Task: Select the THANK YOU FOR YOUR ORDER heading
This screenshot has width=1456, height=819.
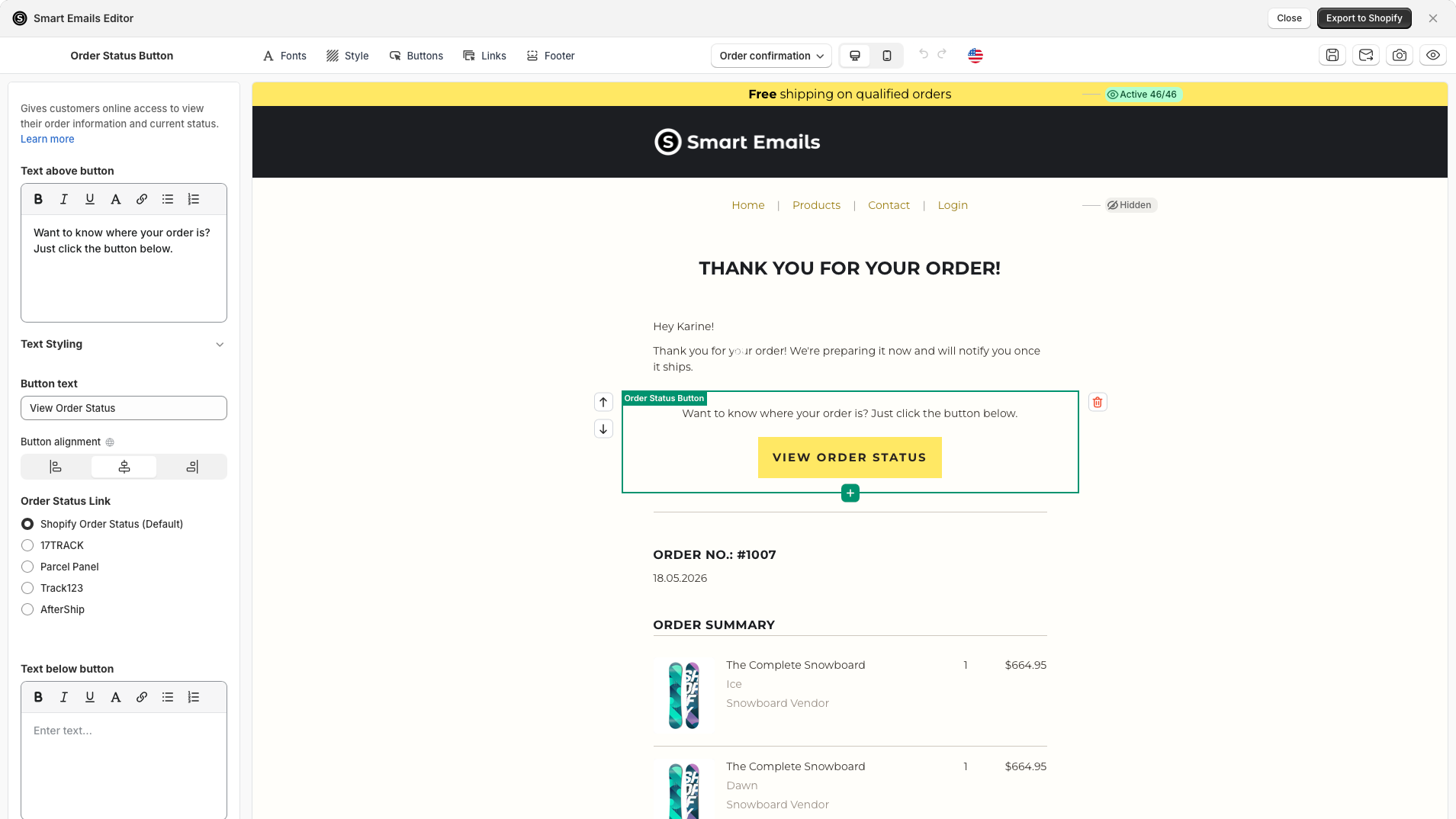Action: (850, 268)
